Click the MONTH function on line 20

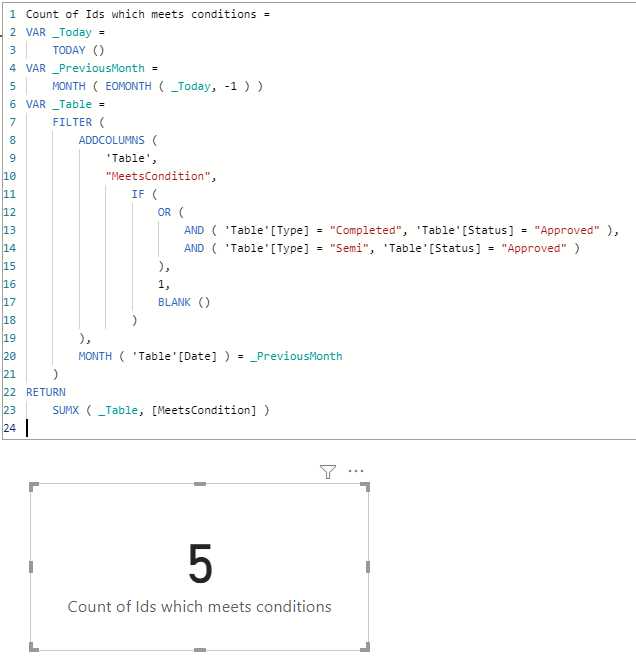(95, 356)
